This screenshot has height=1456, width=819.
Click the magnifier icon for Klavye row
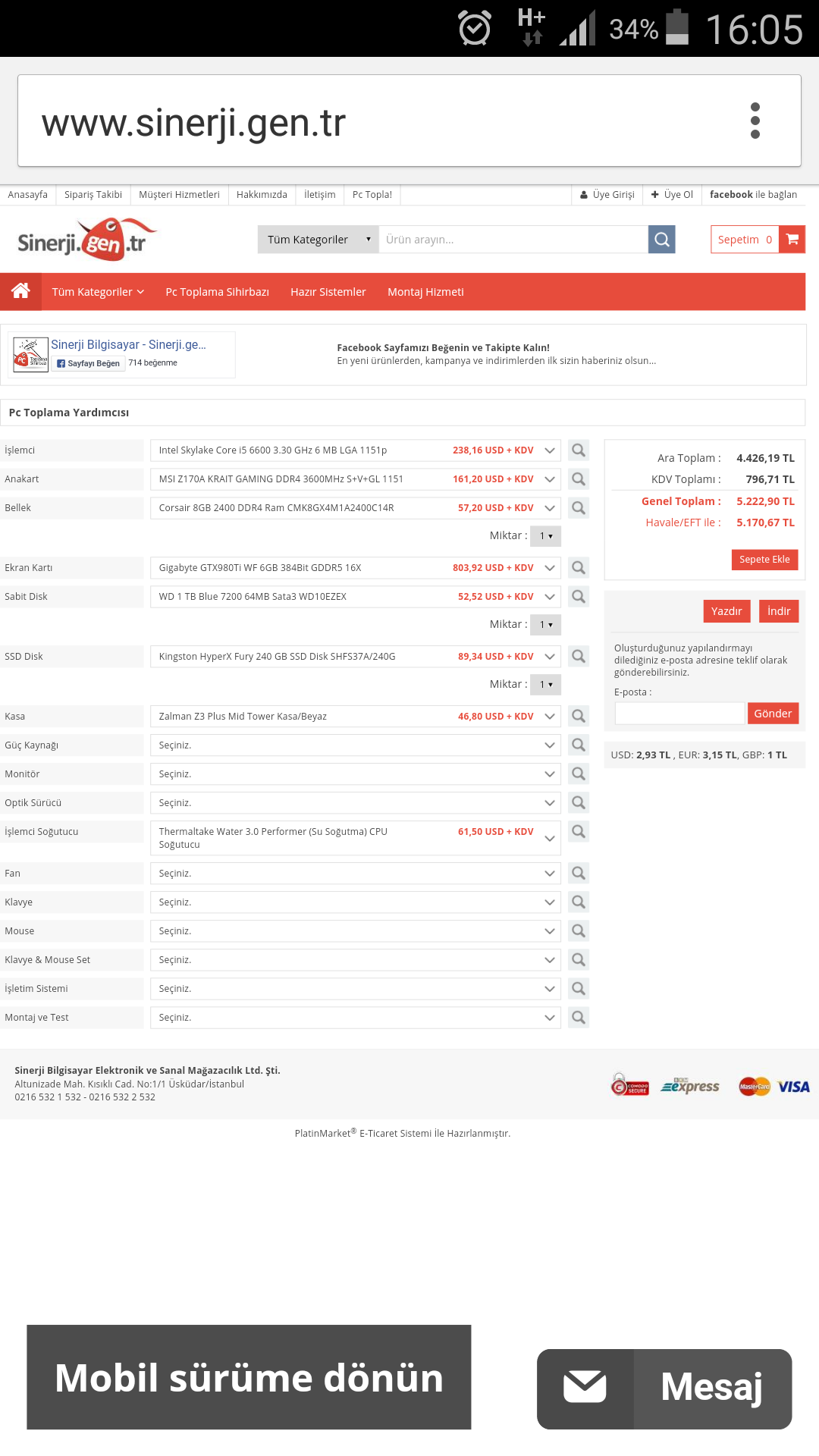(579, 902)
